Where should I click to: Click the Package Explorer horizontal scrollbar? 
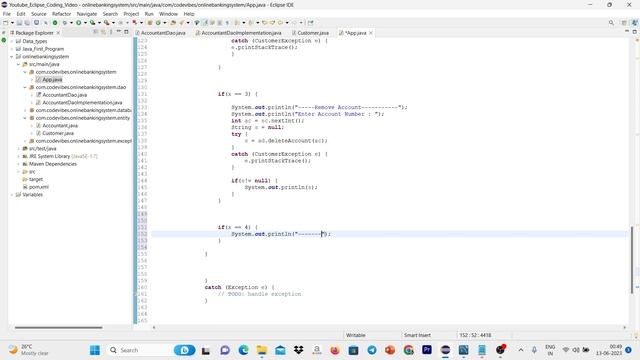point(58,327)
